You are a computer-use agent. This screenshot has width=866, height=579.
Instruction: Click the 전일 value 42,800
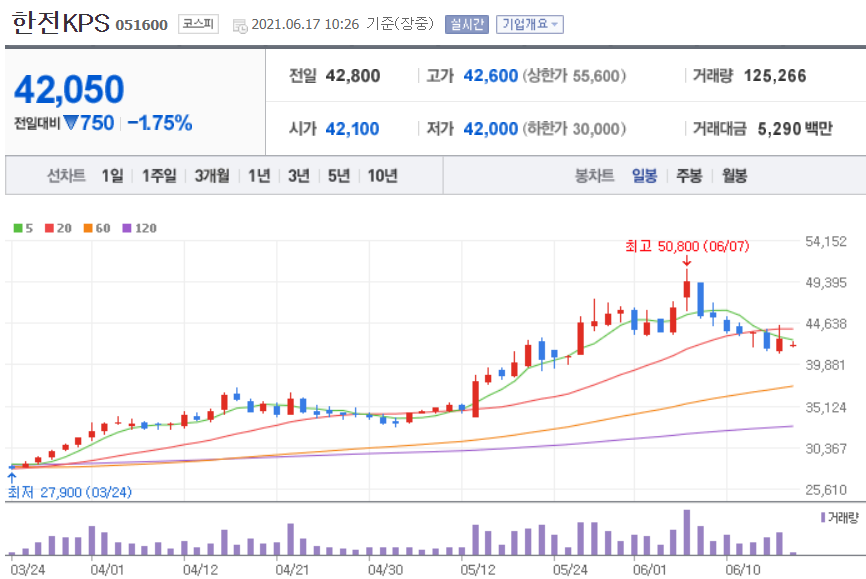tap(353, 76)
